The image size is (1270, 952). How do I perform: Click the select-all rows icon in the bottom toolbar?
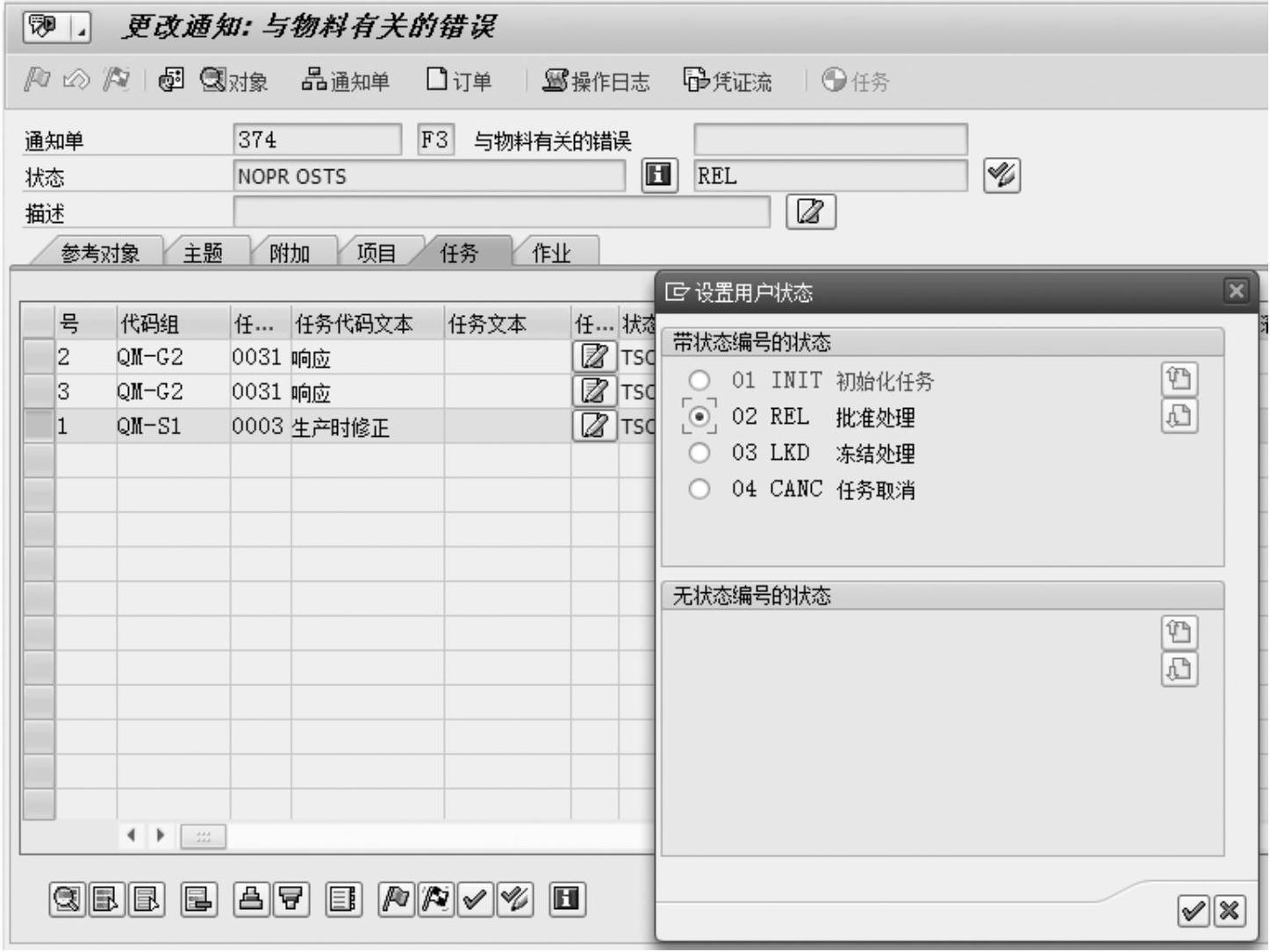click(x=105, y=899)
